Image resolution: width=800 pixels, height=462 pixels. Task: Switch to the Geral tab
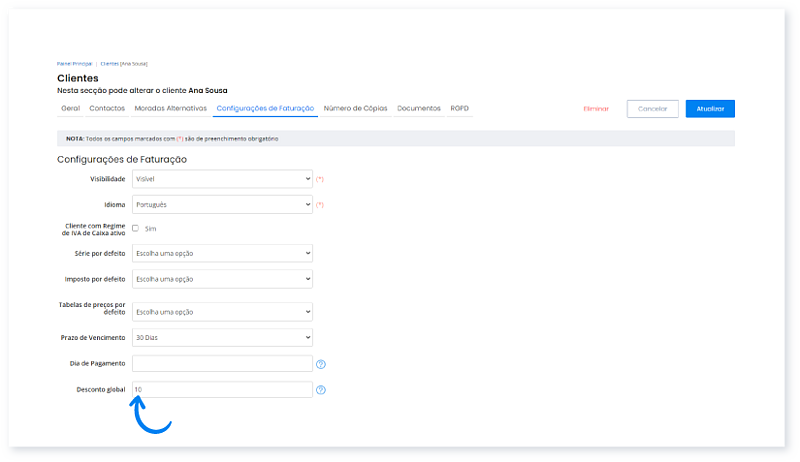70,108
